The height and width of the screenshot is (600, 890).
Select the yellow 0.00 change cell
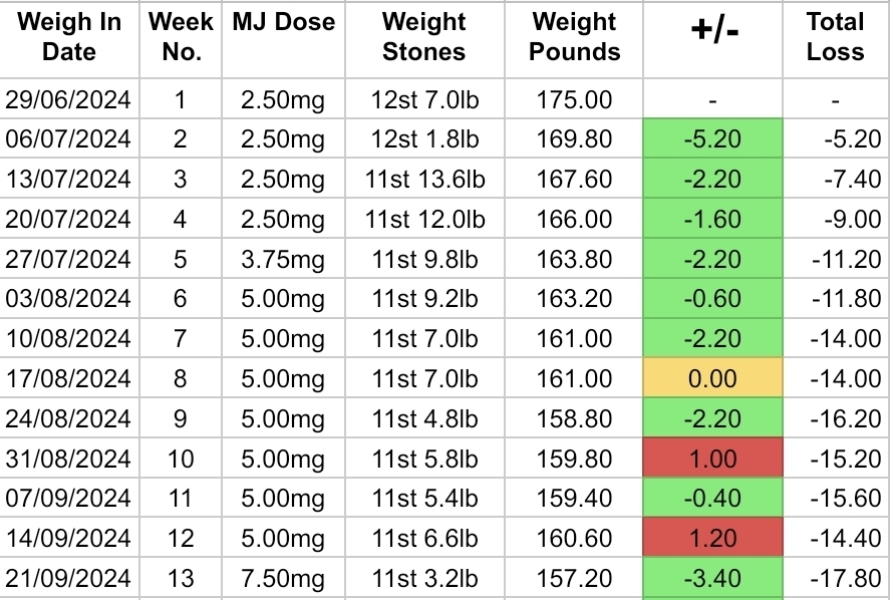(712, 379)
